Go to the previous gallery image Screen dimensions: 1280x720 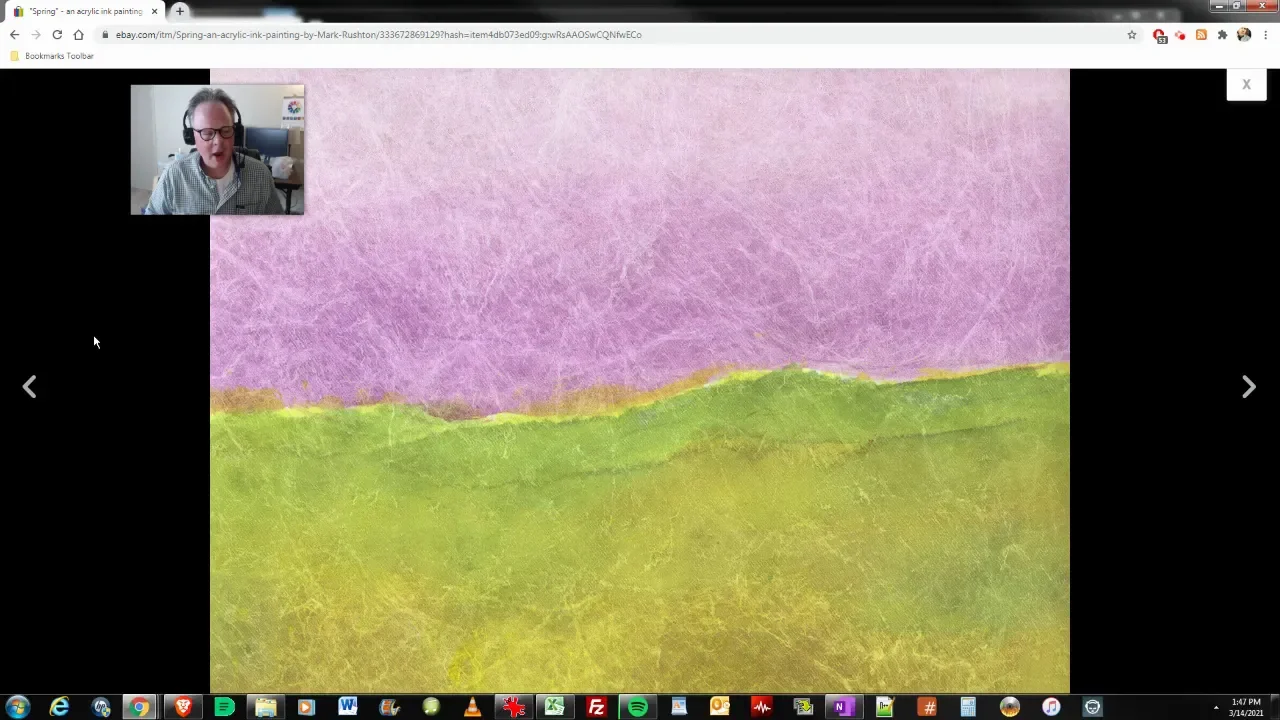click(30, 387)
